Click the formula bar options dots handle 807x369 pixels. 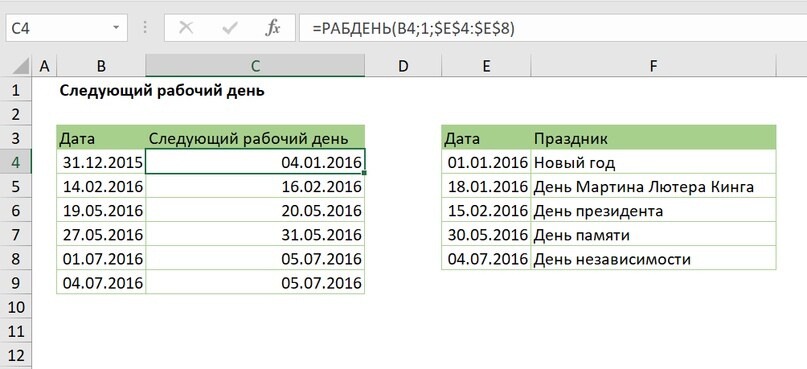145,29
